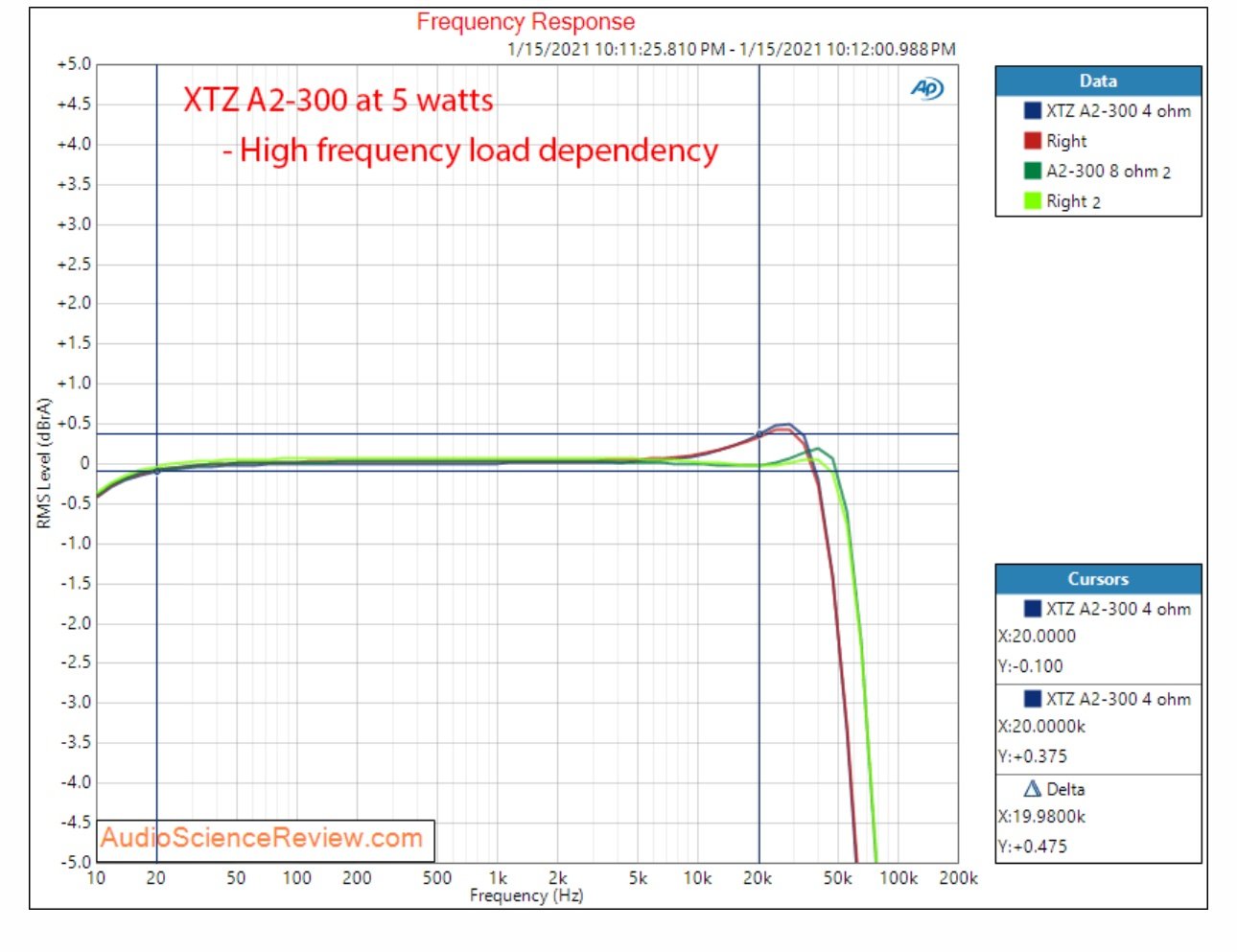Click the '1k' tick label on frequency axis

point(498,878)
